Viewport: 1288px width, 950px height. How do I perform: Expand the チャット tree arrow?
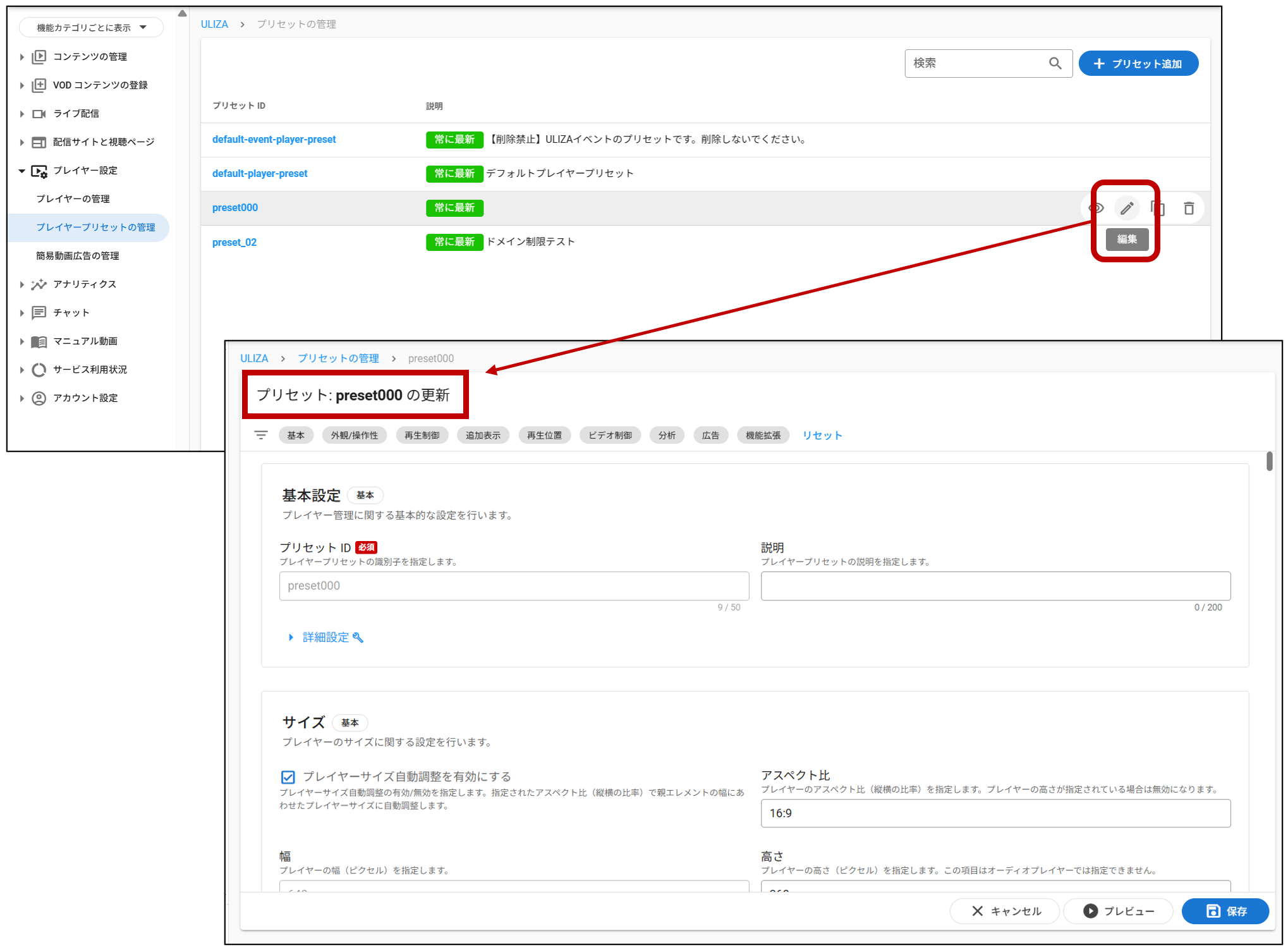point(21,313)
